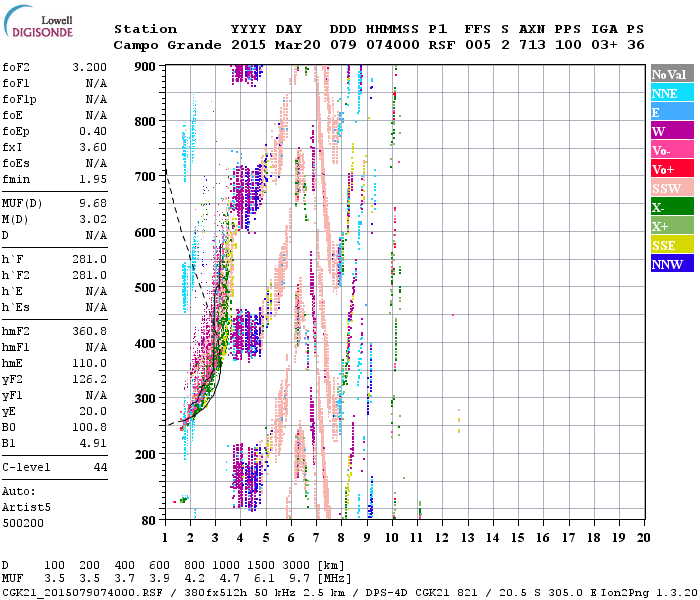Click the time stamp 074000
Screen dimensions: 700x600
(393, 45)
